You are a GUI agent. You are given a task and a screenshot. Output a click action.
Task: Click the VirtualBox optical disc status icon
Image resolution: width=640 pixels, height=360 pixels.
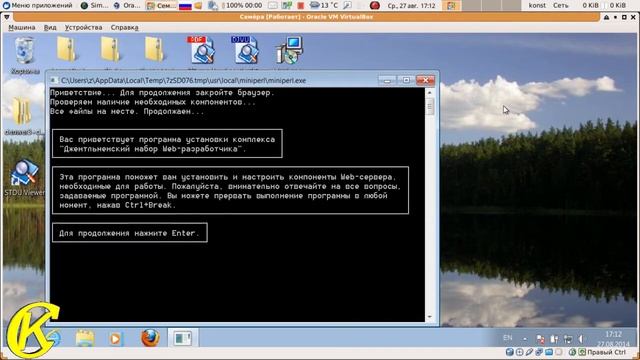519,352
